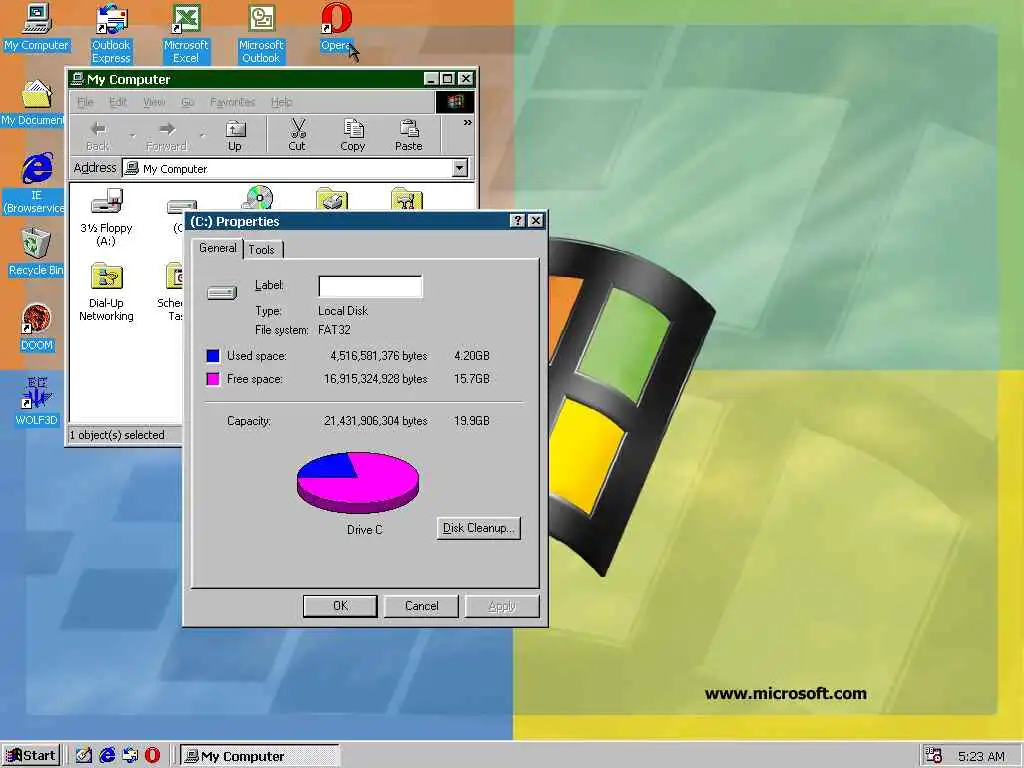The height and width of the screenshot is (768, 1024).
Task: Click the '1 object(s) selected' status bar text
Action: pyautogui.click(x=117, y=435)
